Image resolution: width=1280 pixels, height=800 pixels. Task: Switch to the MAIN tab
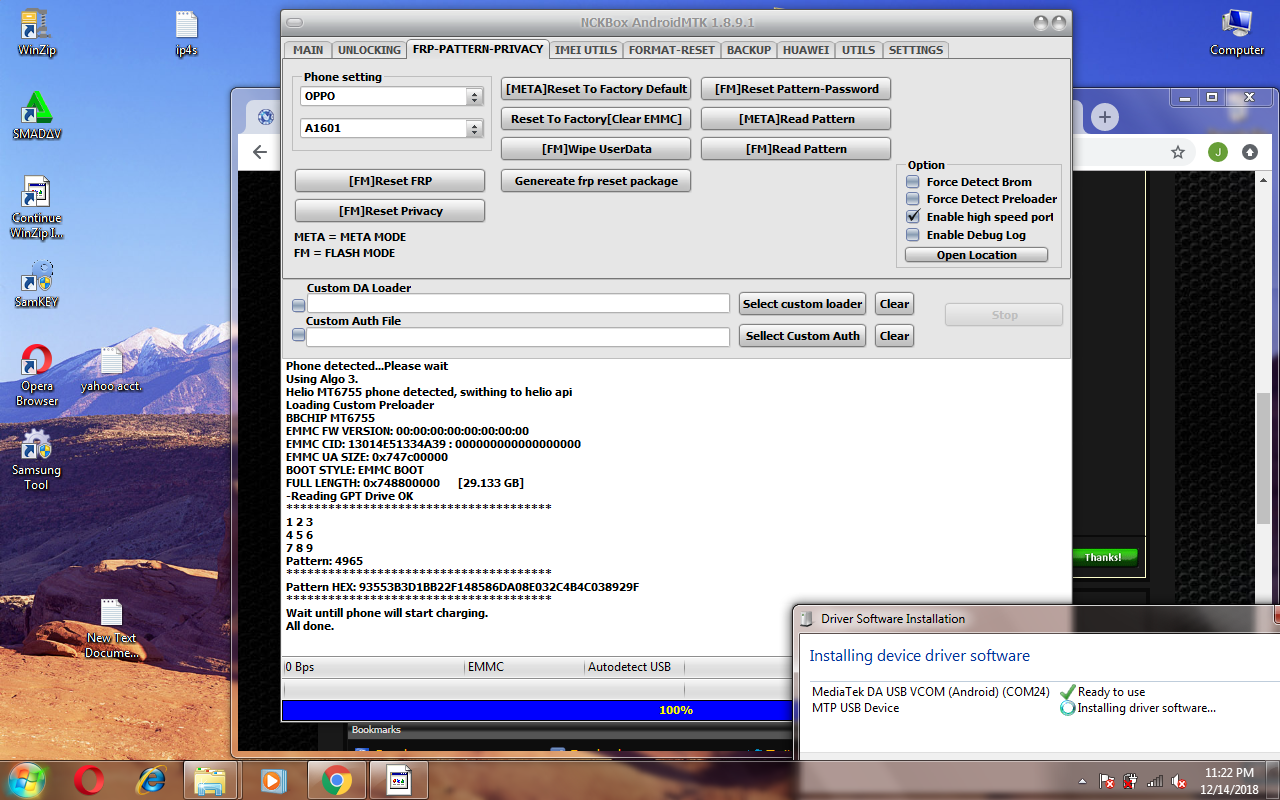pos(308,50)
